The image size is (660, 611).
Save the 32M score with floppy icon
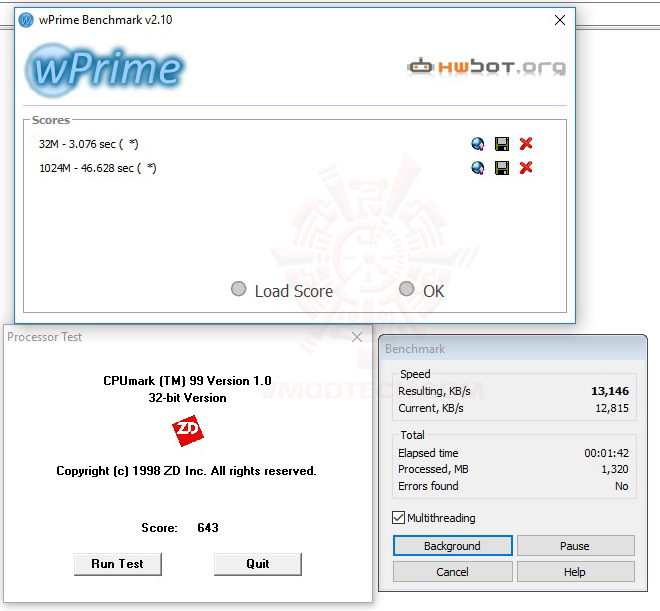pos(502,144)
